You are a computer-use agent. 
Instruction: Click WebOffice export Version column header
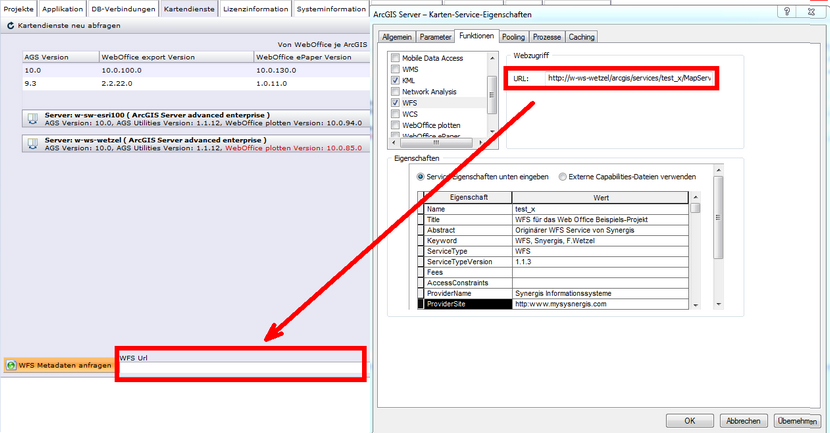177,57
